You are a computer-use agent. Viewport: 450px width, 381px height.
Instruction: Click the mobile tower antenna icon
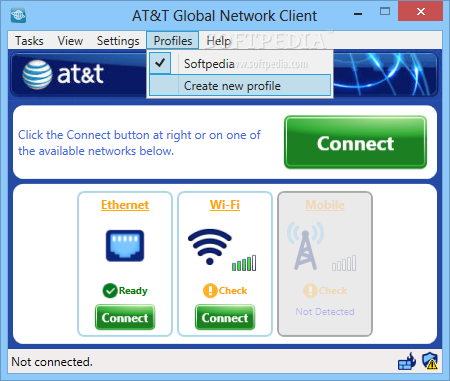305,246
